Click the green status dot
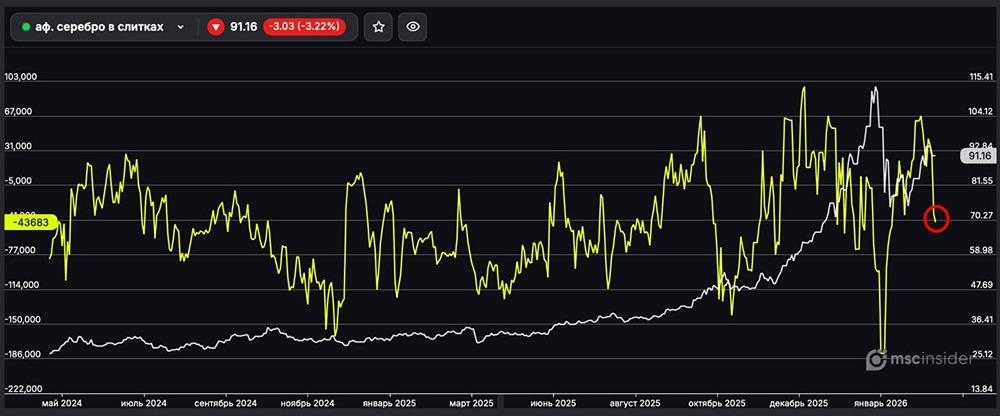The width and height of the screenshot is (1000, 416). pyautogui.click(x=26, y=27)
